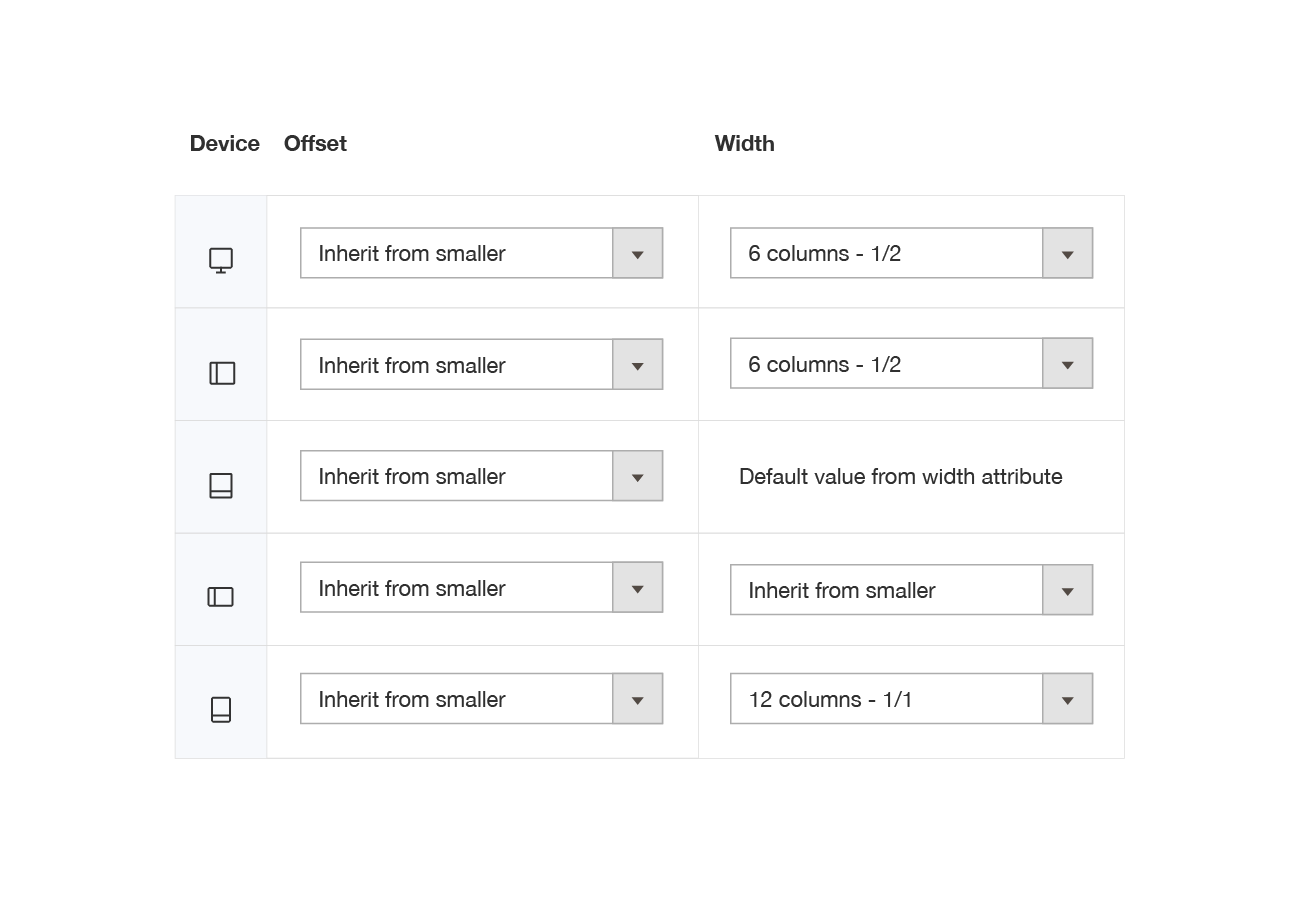Expand the arrow on the 12 columns width selector
Screen dimensions: 1301x901
1067,699
